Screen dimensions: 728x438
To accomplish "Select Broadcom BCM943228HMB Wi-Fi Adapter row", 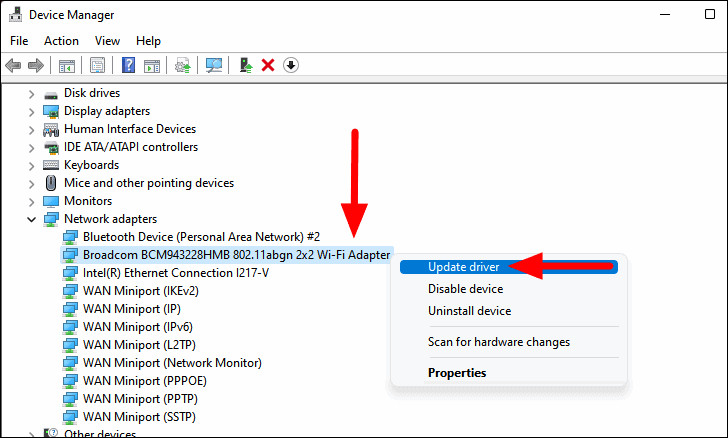I will click(x=227, y=255).
